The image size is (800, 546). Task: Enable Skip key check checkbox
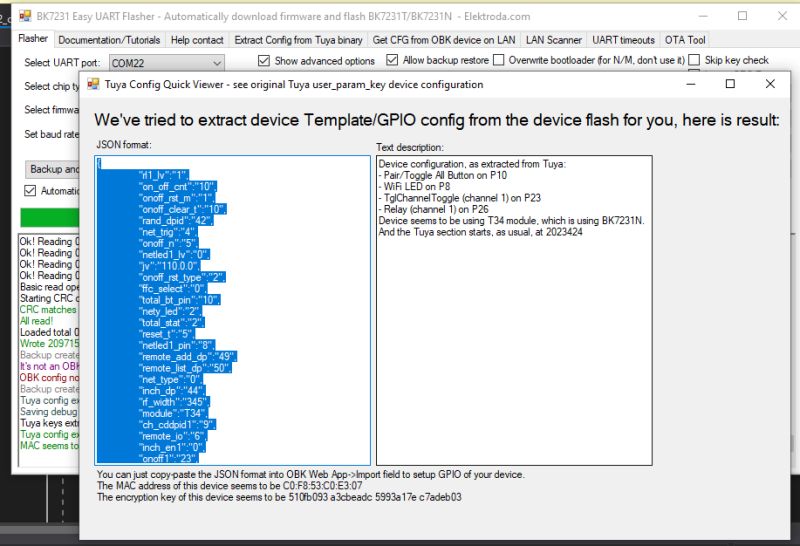694,60
